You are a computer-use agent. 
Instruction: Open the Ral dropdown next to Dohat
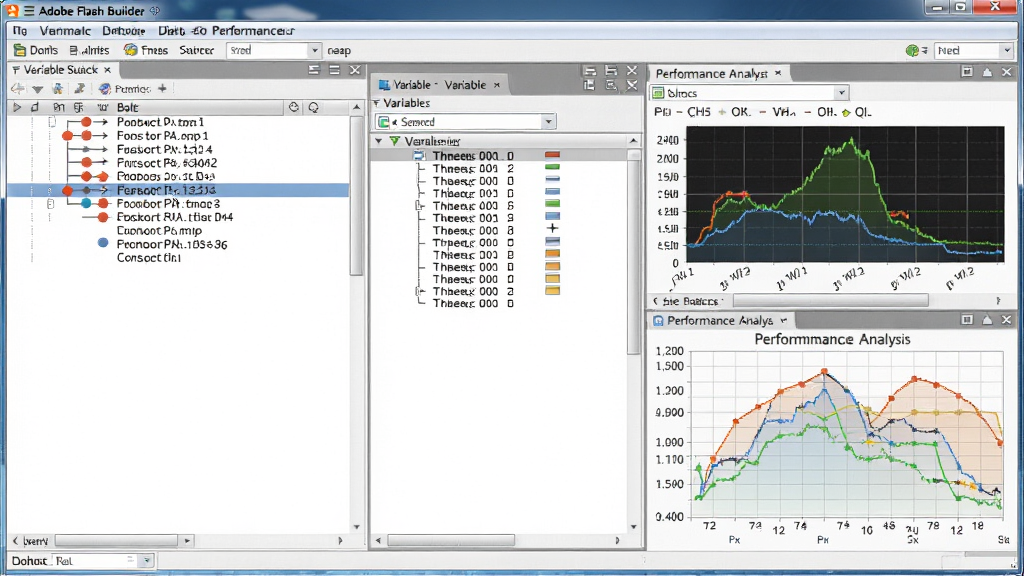click(146, 560)
